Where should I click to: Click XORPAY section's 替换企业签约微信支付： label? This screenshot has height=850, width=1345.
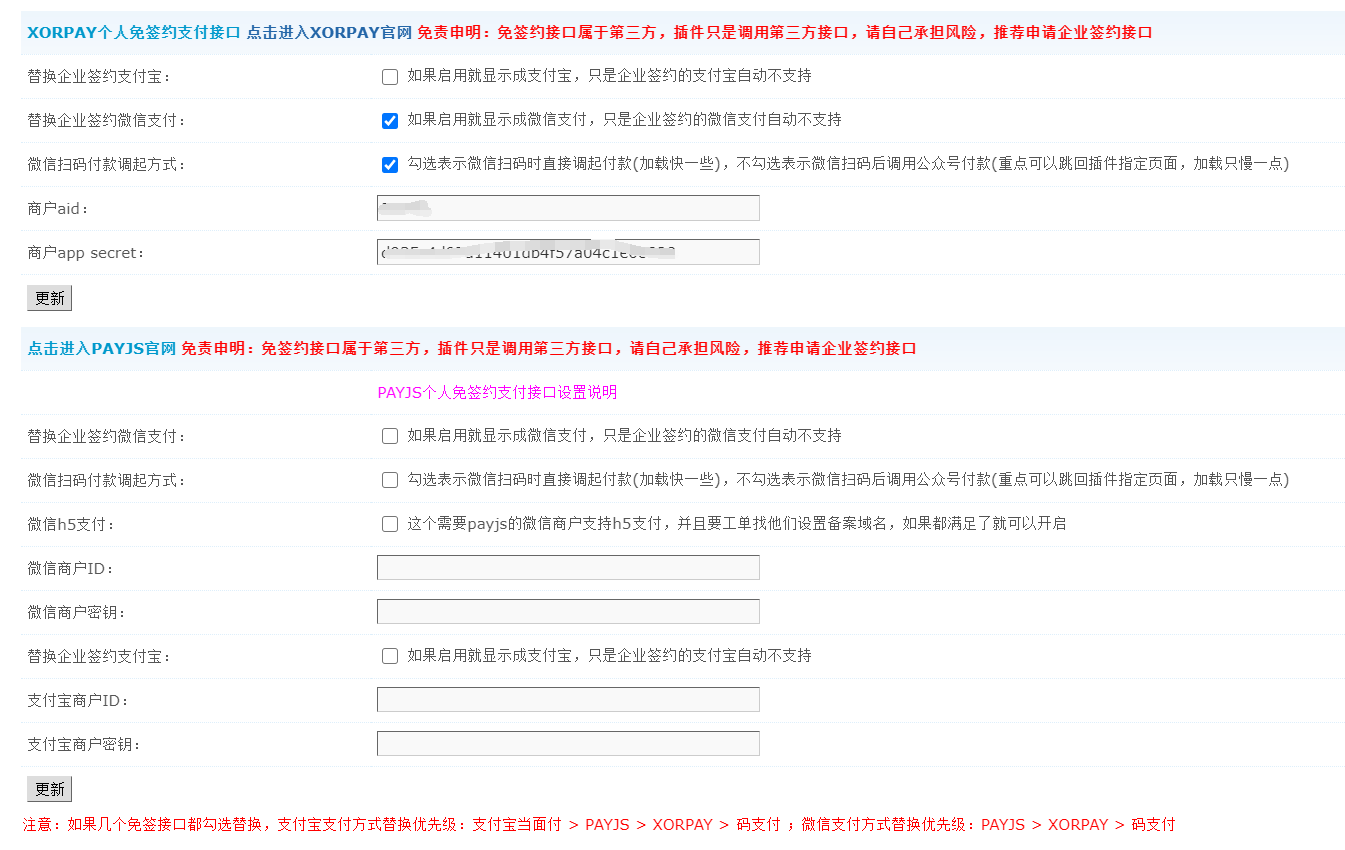(107, 121)
